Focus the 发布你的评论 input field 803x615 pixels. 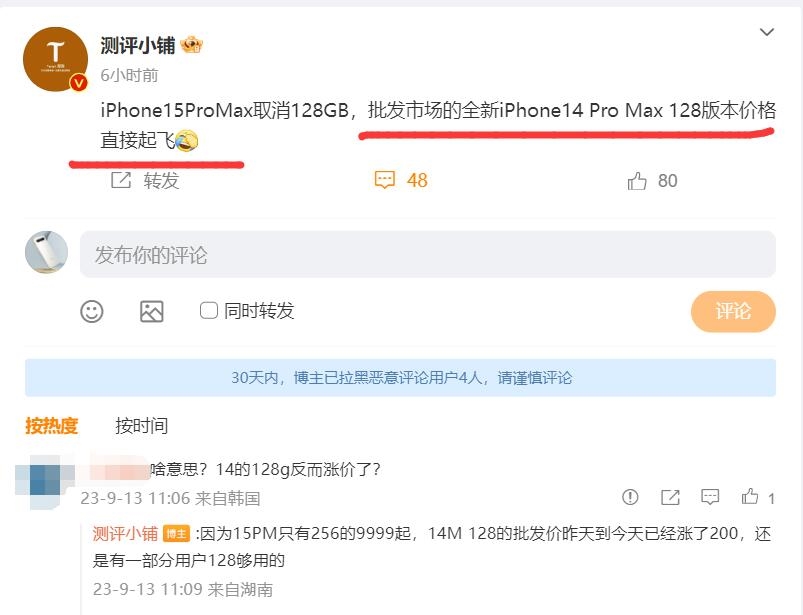click(428, 255)
